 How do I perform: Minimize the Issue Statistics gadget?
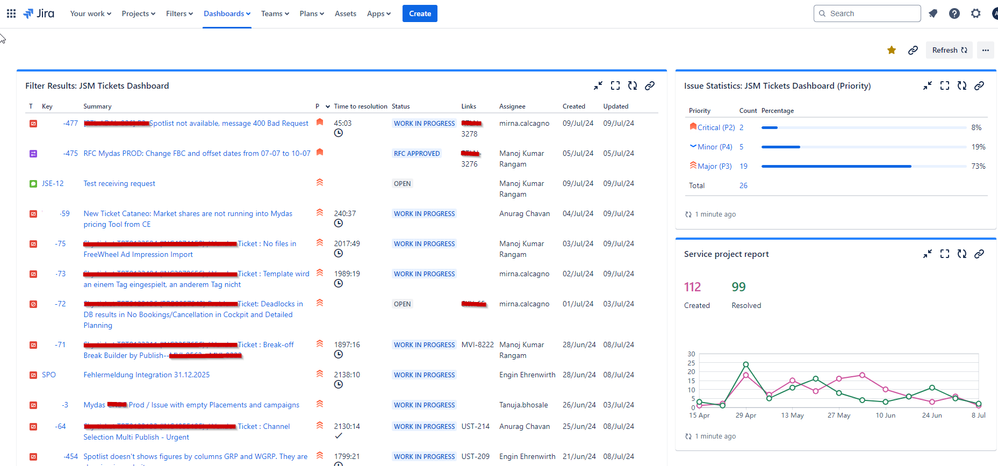(928, 85)
